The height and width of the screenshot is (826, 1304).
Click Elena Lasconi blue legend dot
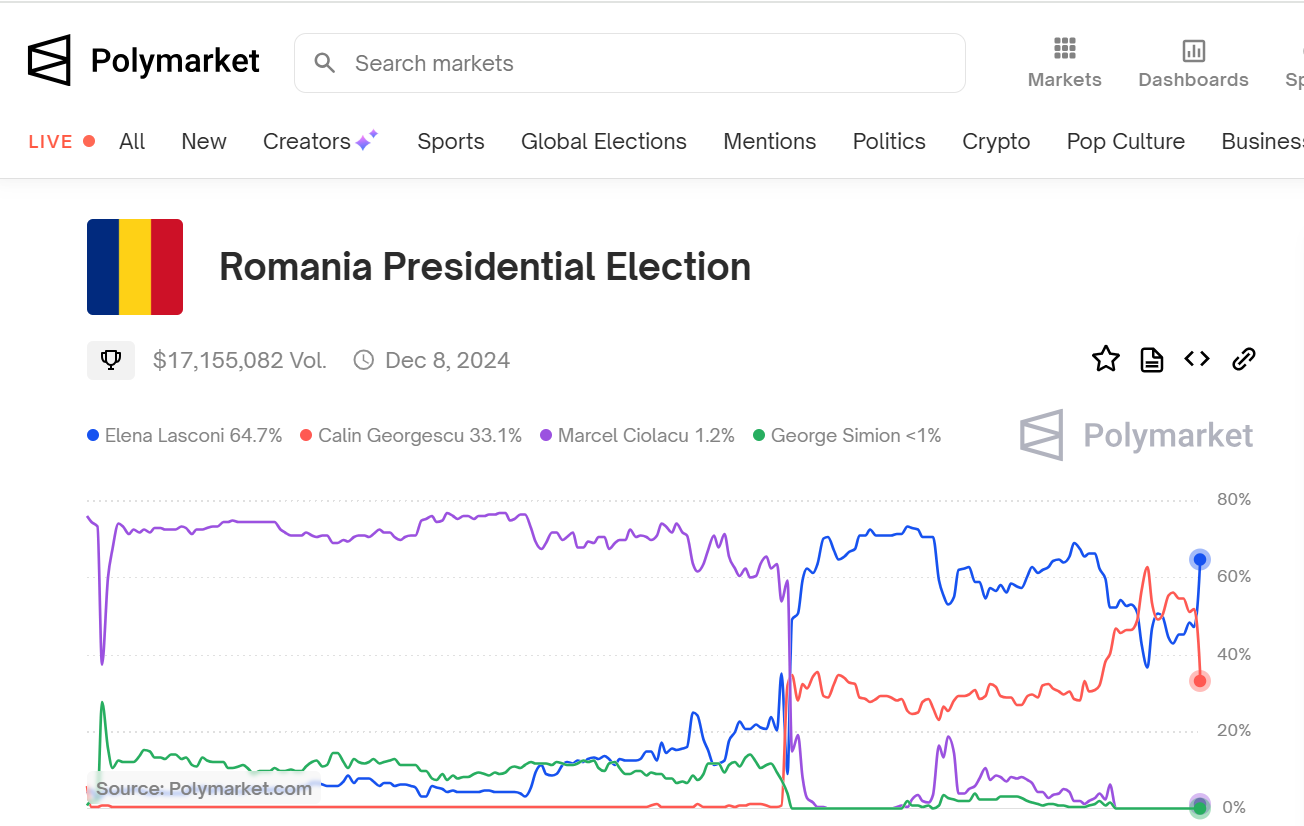[94, 436]
